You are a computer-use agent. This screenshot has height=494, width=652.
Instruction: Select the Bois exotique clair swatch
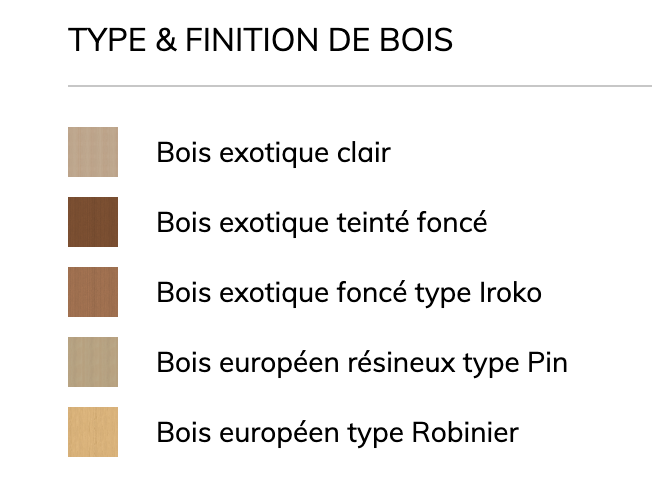click(93, 152)
